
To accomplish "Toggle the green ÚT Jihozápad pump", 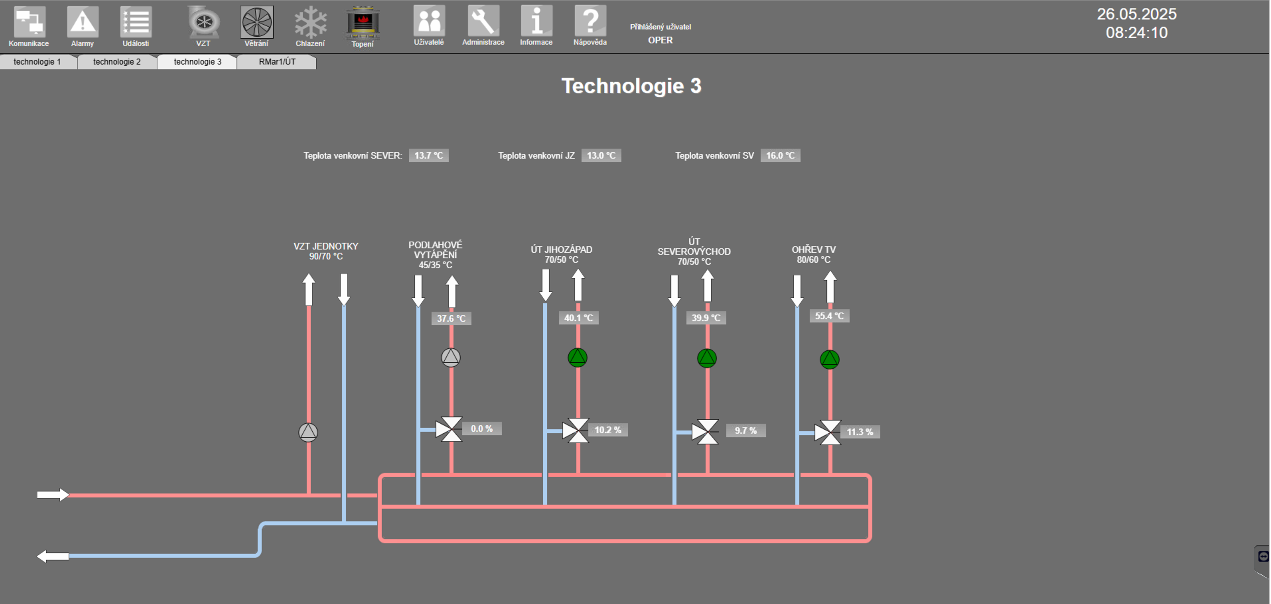I will pos(578,357).
